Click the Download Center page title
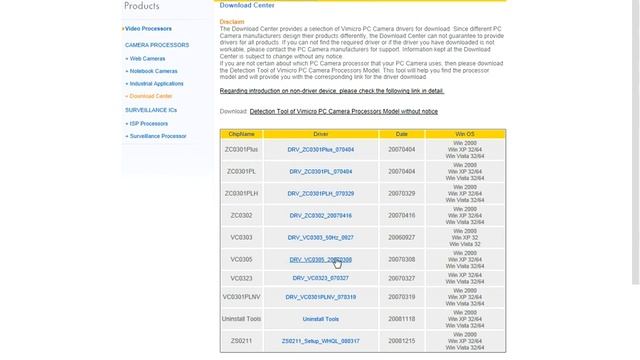Screen dimensions: 640x360 247,5
